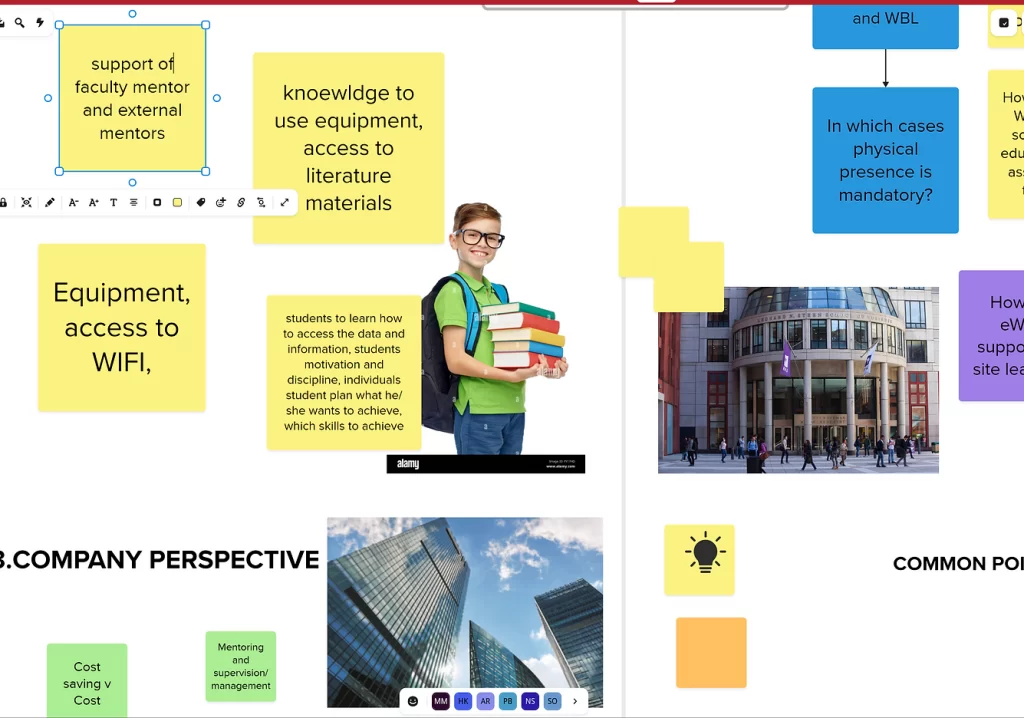This screenshot has height=718, width=1024.
Task: Select the MM collaborator avatar
Action: pos(440,701)
